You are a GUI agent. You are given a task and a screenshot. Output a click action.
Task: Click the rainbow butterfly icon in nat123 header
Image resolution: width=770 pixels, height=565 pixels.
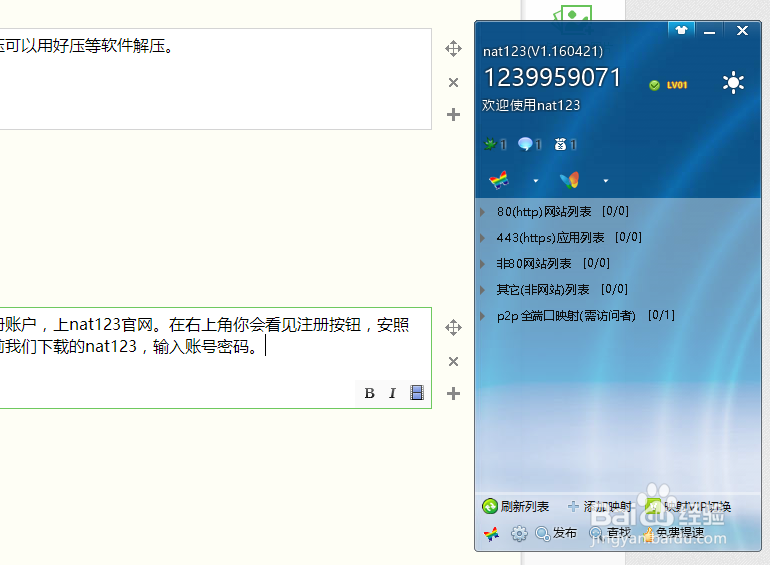[499, 180]
